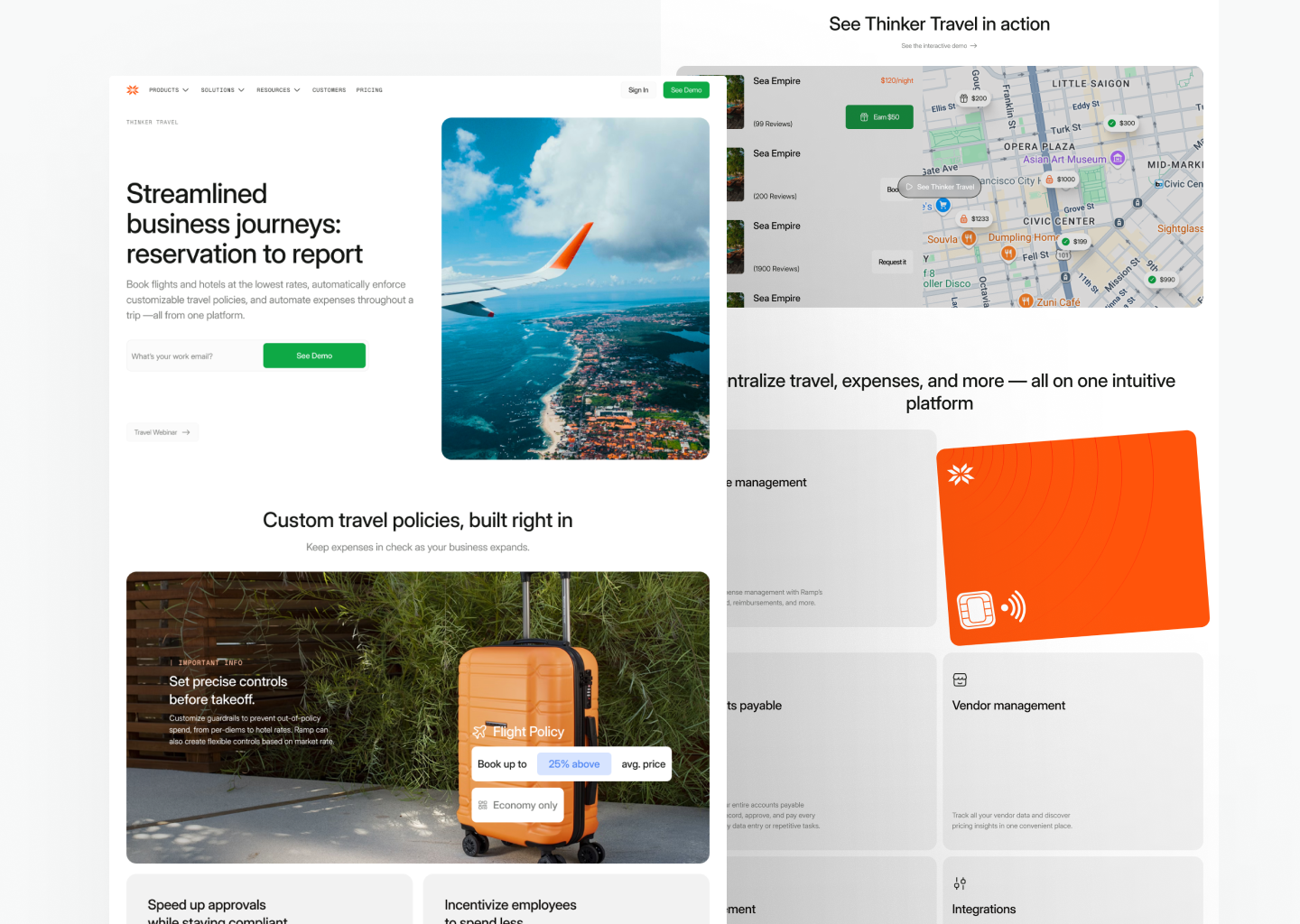Click the Zuni Café restaurant marker
The width and height of the screenshot is (1300, 924).
click(1026, 301)
